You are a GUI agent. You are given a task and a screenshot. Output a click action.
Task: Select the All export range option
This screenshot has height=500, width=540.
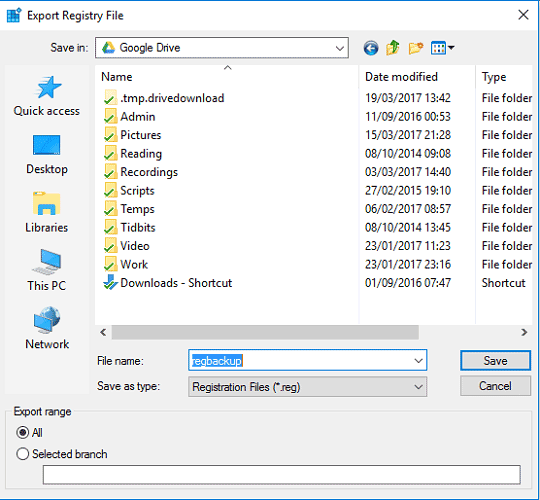tap(23, 433)
